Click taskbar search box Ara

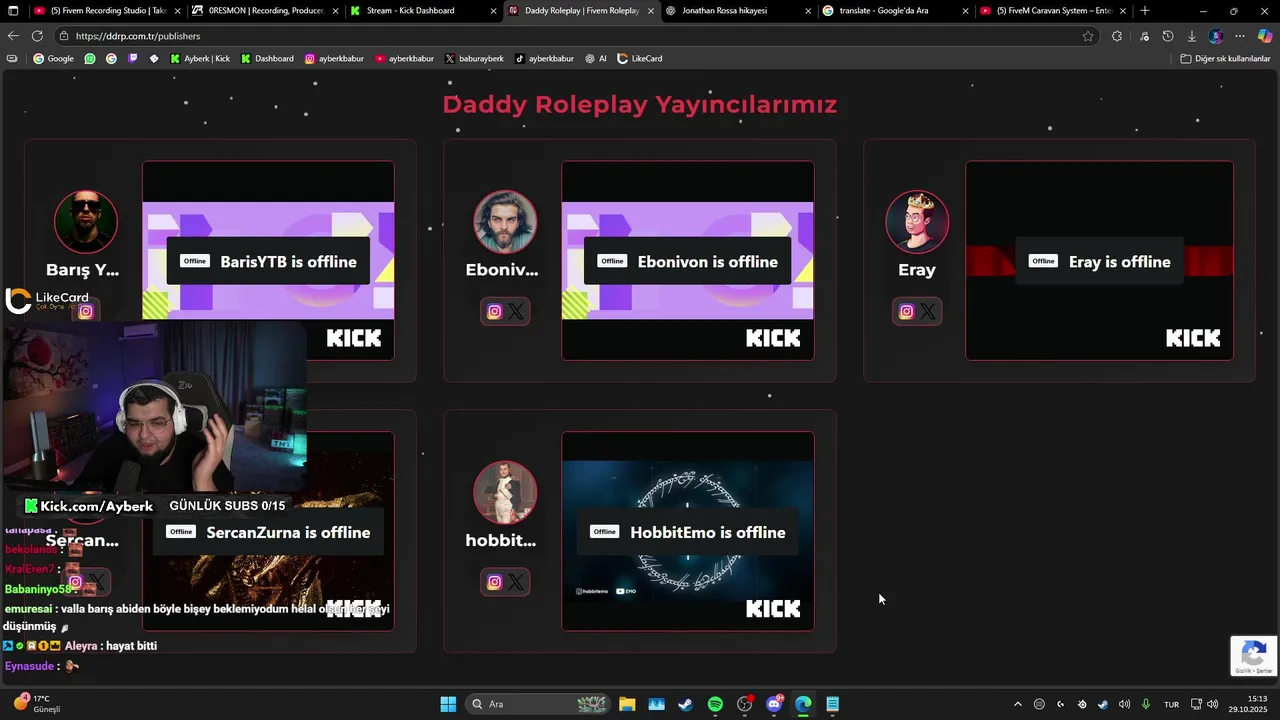[x=537, y=704]
